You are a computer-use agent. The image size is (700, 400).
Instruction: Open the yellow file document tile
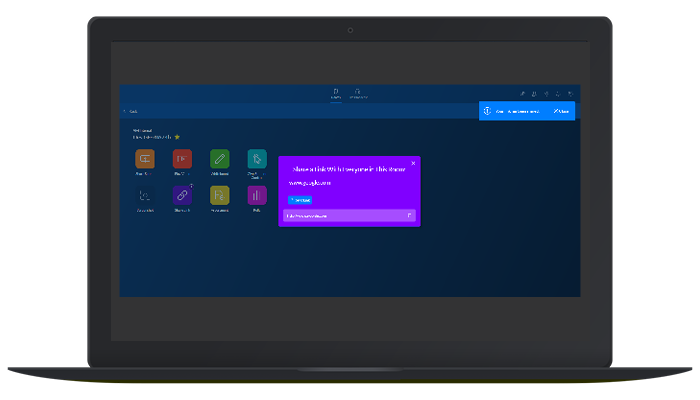[x=219, y=196]
